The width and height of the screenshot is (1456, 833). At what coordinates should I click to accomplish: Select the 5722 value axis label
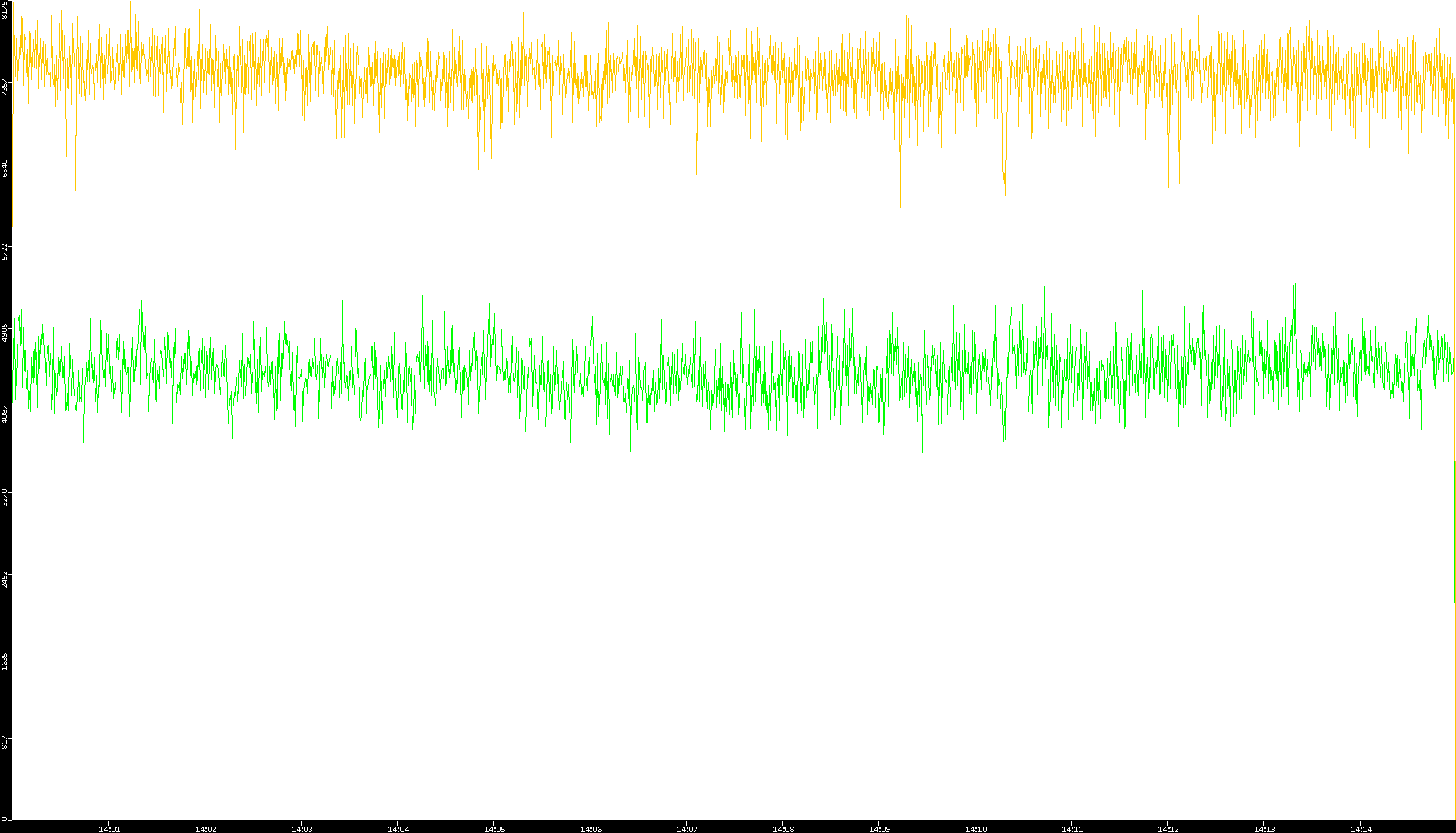[x=5, y=251]
